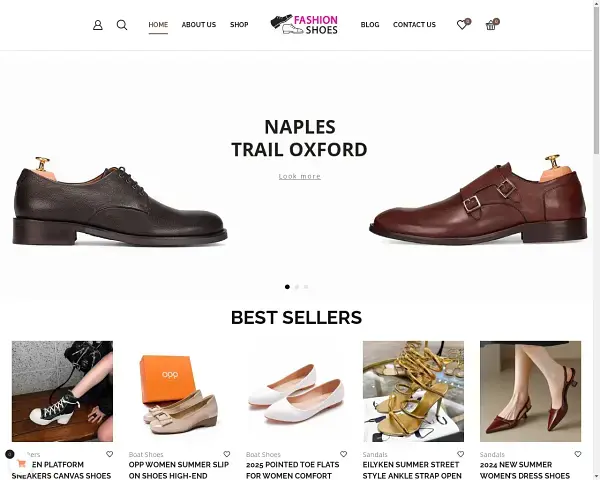Open the About Us page
This screenshot has width=600, height=480.
(198, 25)
